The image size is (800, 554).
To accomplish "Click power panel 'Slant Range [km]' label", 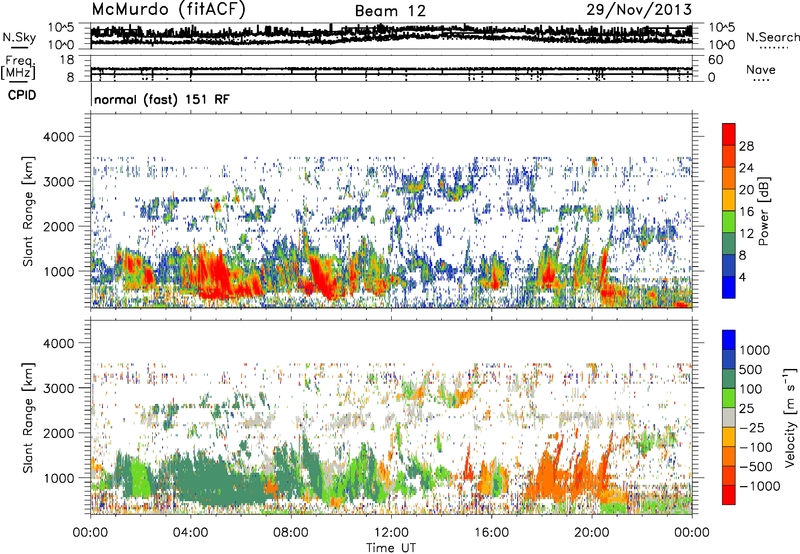I will 28,211.
